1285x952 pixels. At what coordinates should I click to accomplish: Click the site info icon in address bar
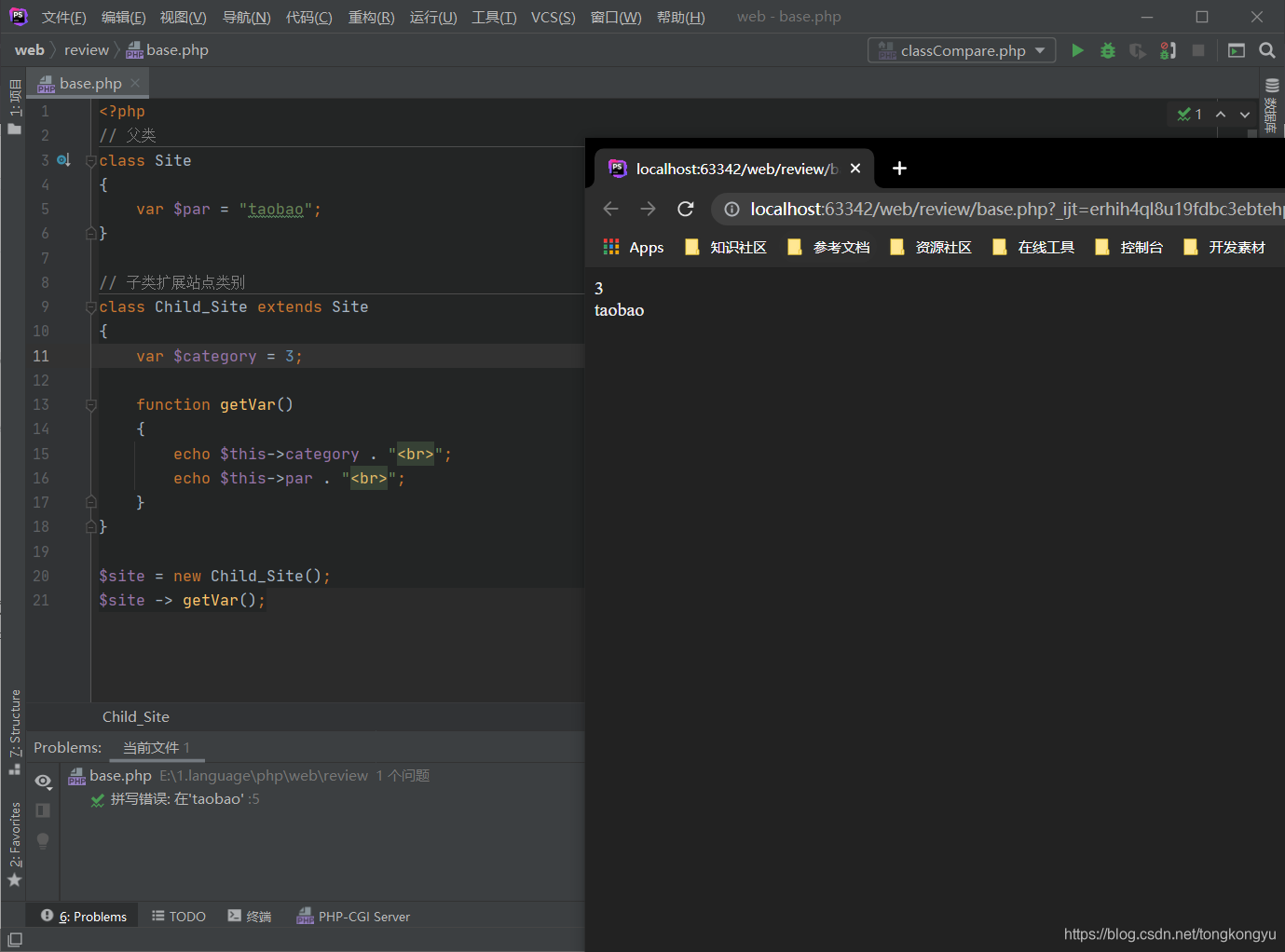732,209
